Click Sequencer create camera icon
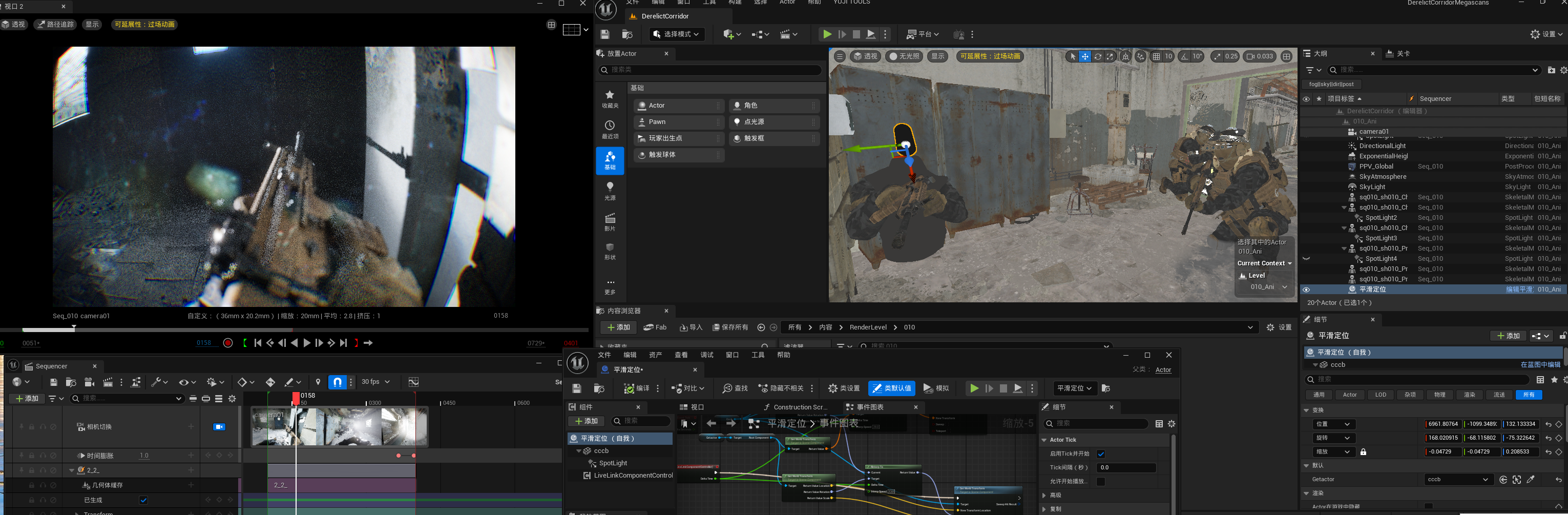 click(89, 382)
